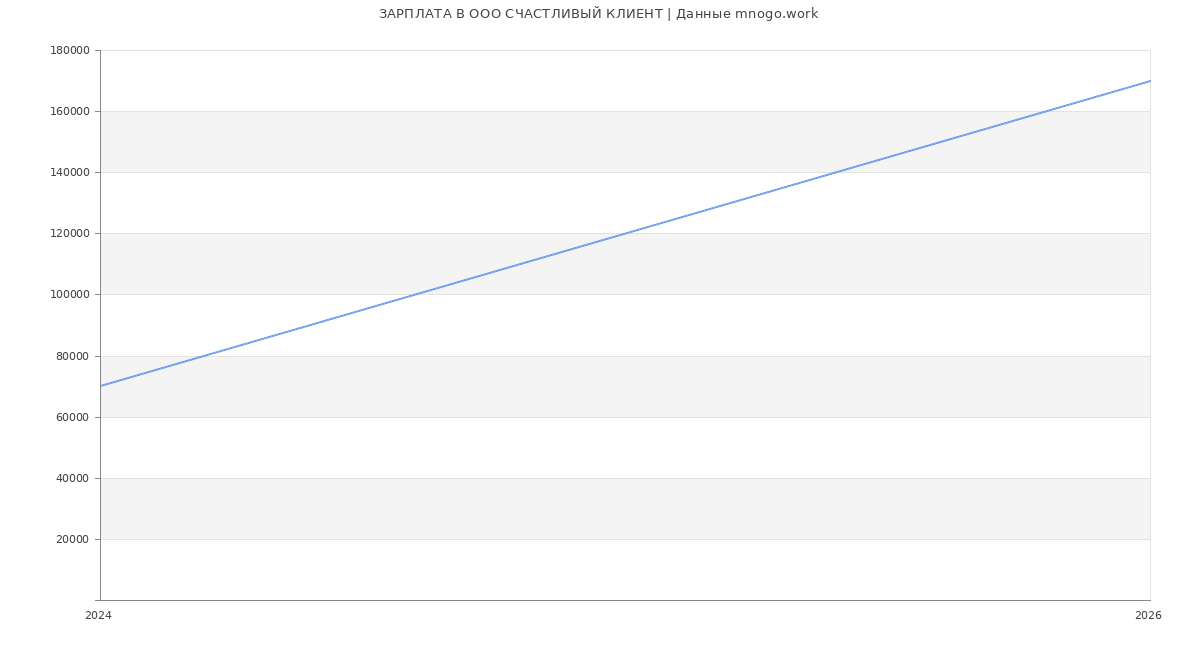Click the chart title text
Viewport: 1200px width, 650px height.
(x=598, y=14)
